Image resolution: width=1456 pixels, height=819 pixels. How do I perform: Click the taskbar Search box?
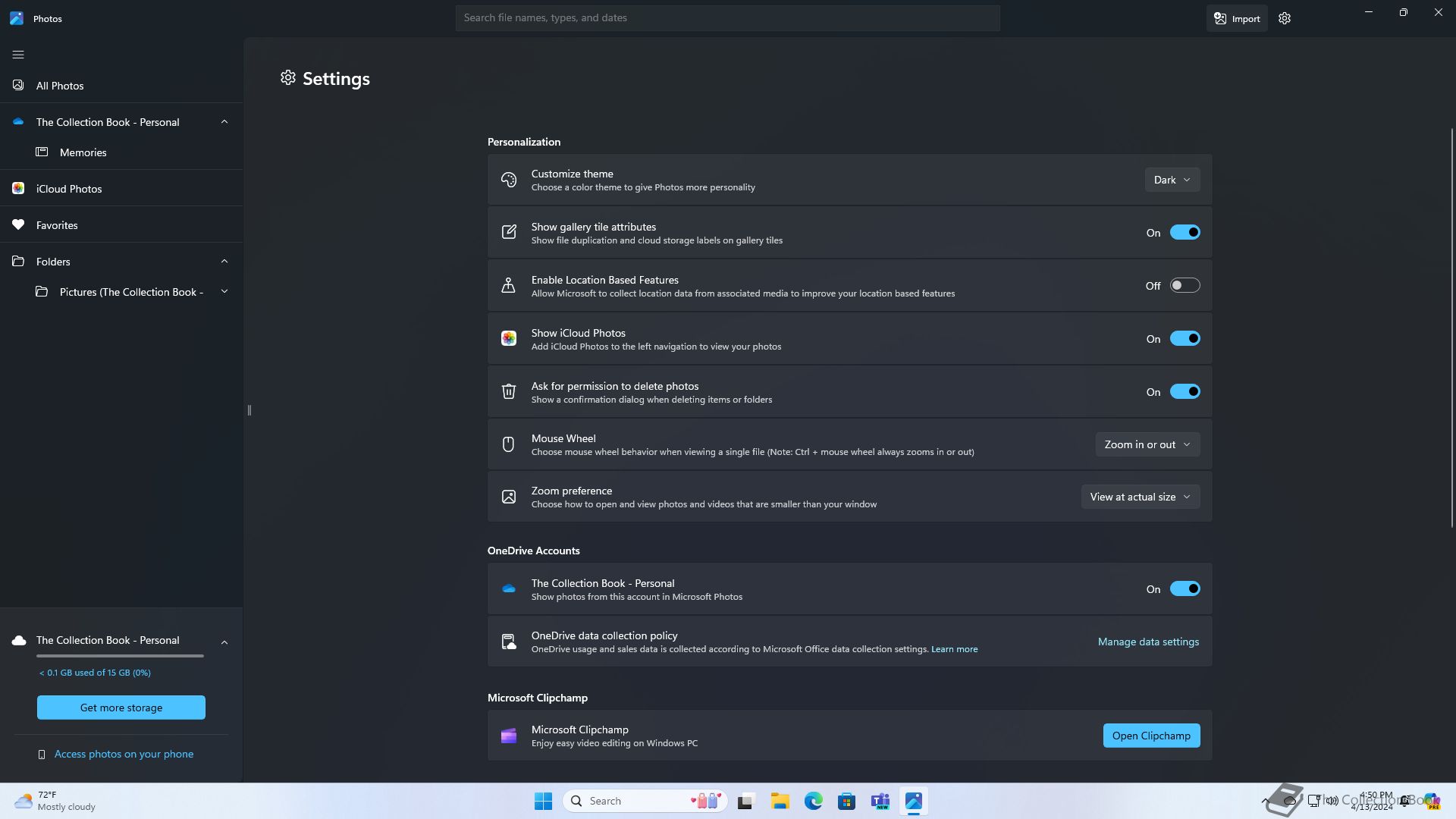point(645,801)
